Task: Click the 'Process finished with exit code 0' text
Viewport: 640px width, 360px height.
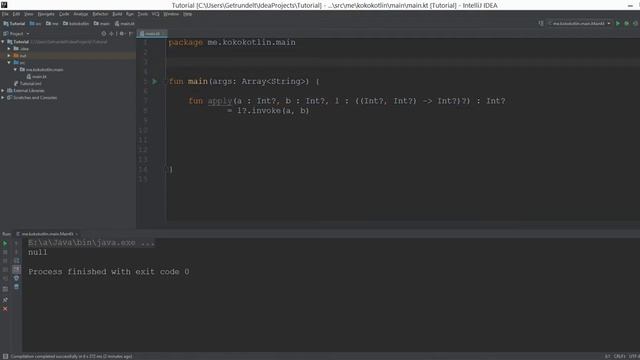Action: pyautogui.click(x=109, y=272)
